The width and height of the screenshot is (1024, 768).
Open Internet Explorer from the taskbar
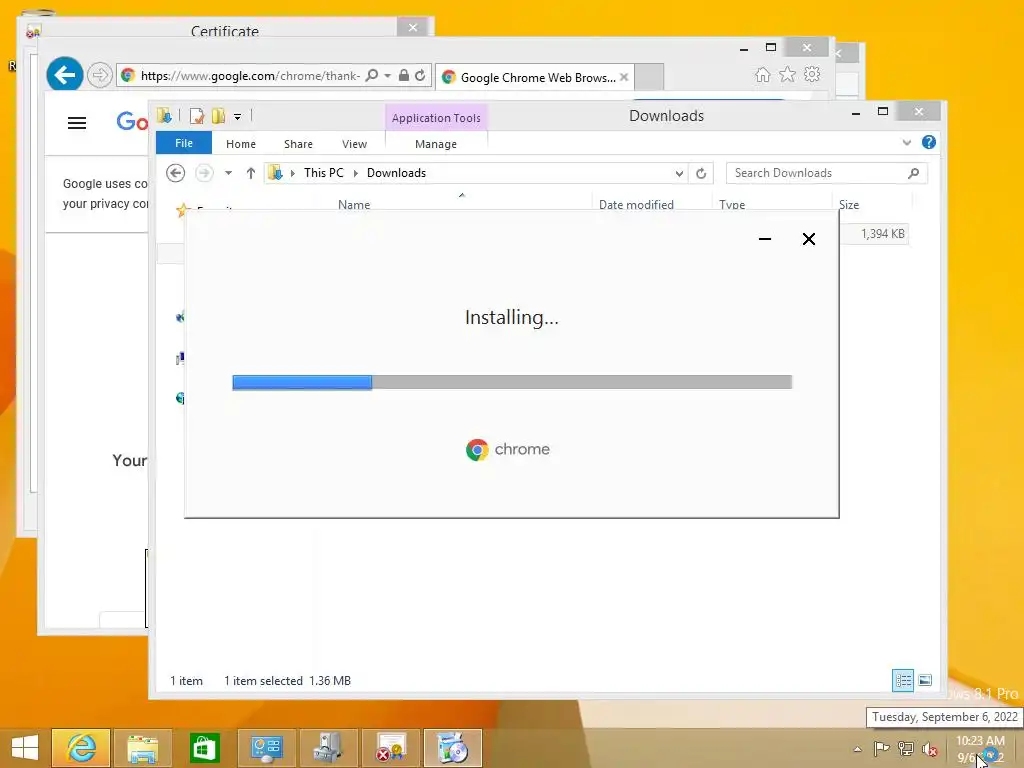(x=81, y=748)
